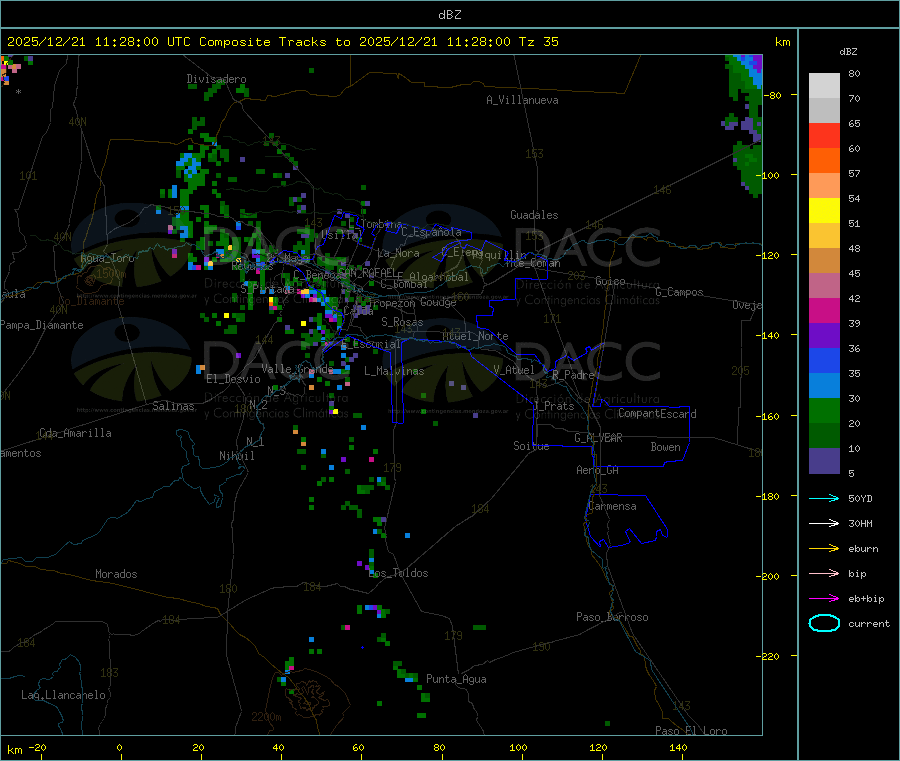Click the CompantEscard label
Image resolution: width=900 pixels, height=761 pixels.
pos(657,413)
